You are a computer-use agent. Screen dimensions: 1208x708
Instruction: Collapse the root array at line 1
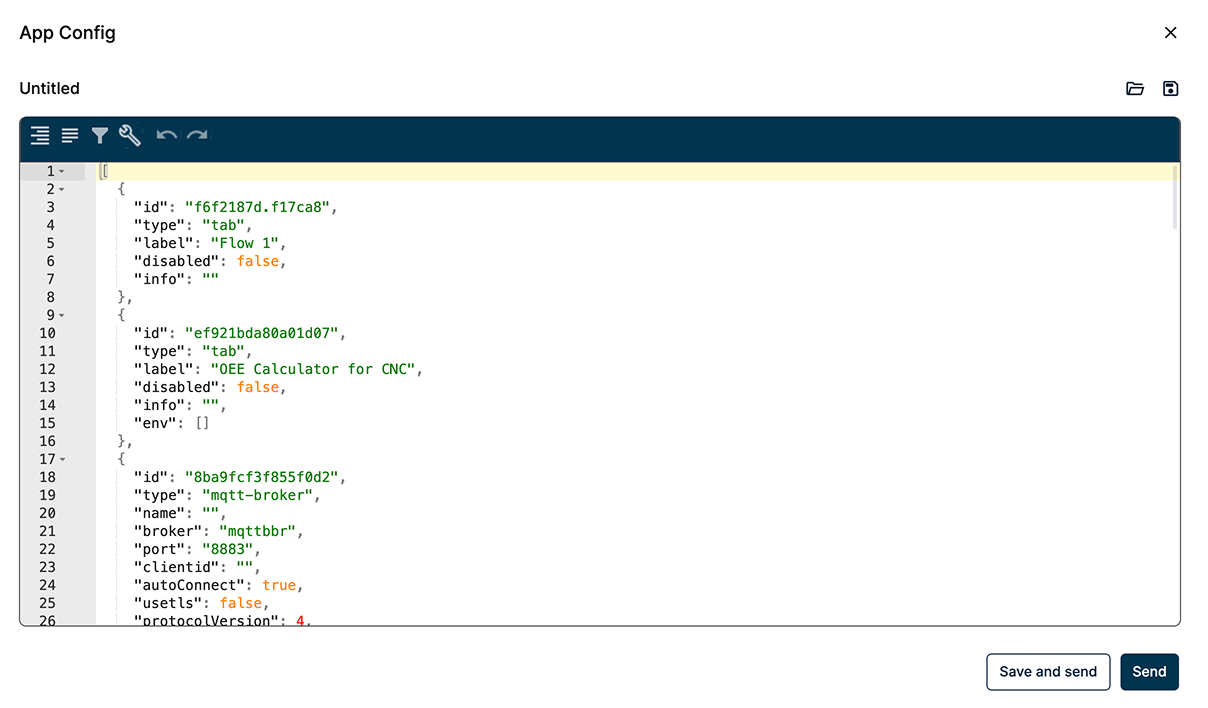(62, 172)
